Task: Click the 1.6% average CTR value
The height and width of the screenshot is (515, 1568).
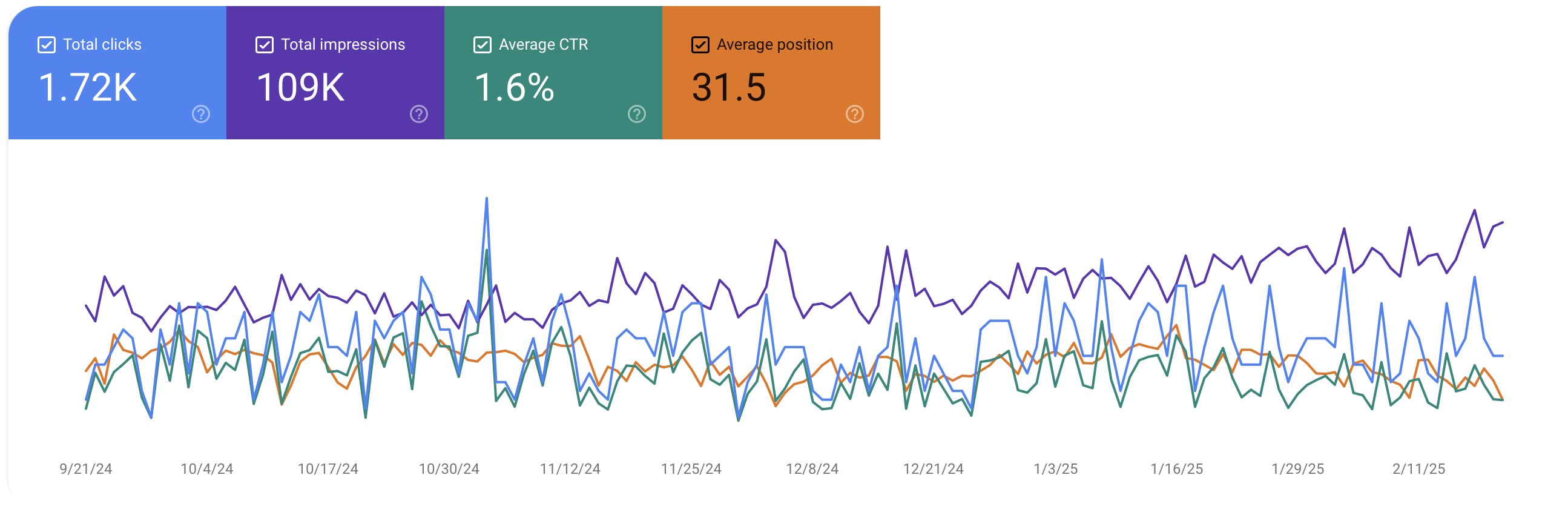Action: (515, 87)
